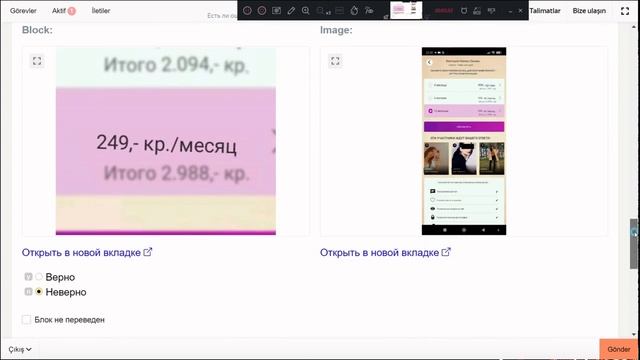640x360 pixels.
Task: Click the V hotkey badge beside Верно
Action: [28, 277]
